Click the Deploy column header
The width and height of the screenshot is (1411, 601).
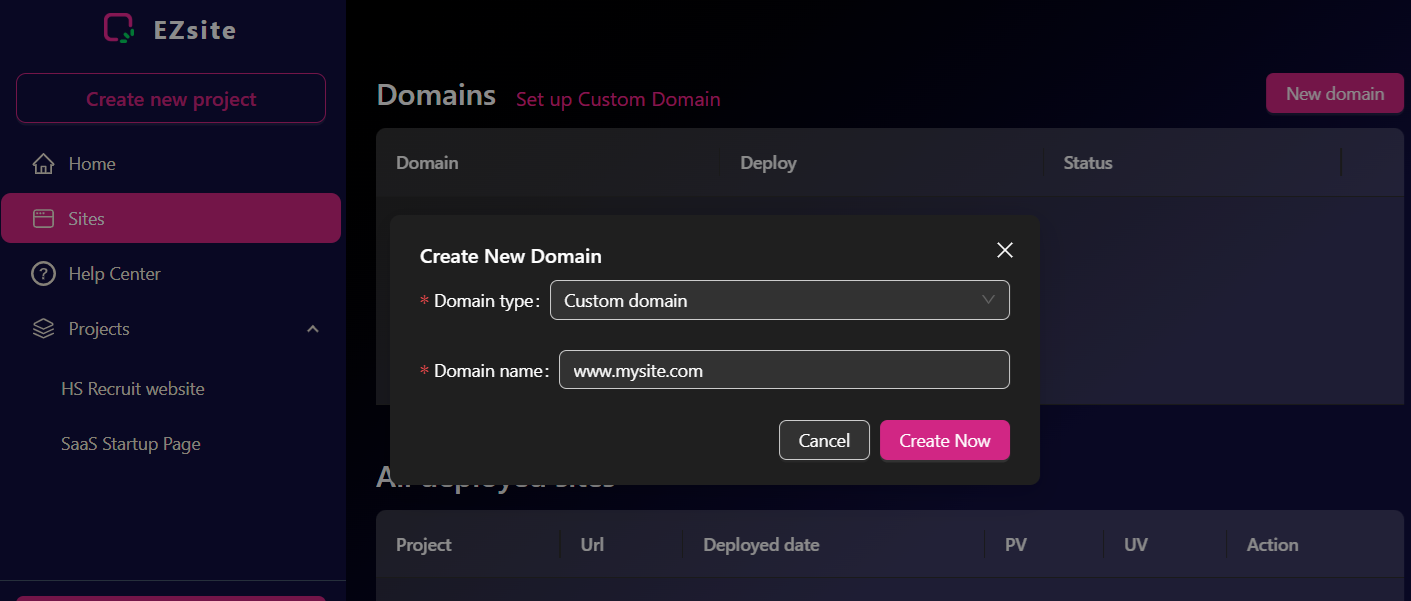(768, 163)
